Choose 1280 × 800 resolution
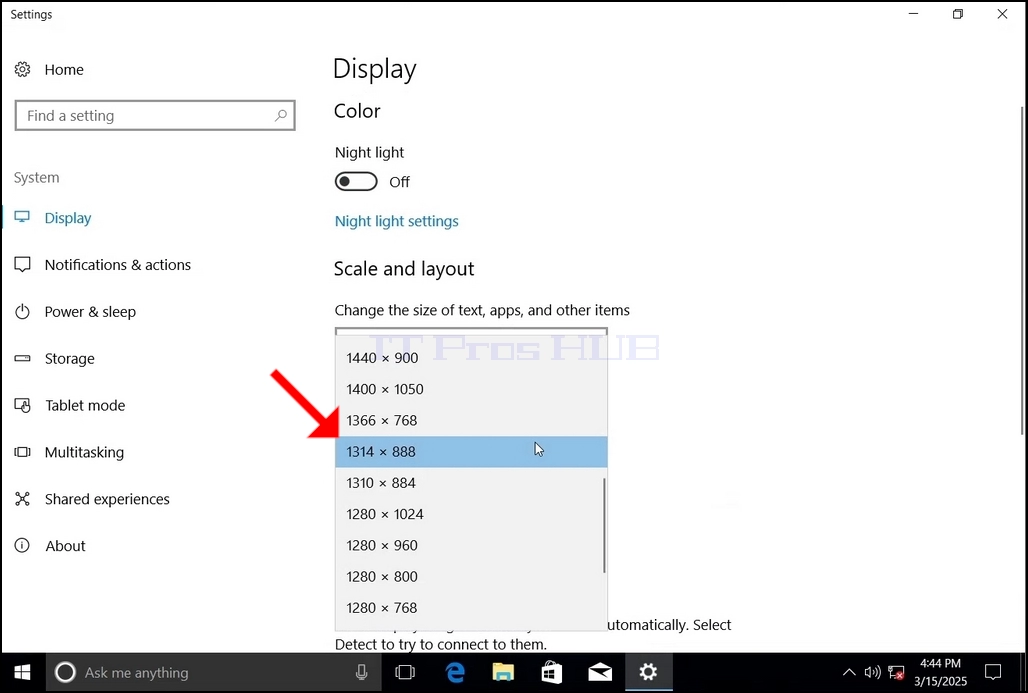The image size is (1028, 693). point(471,577)
